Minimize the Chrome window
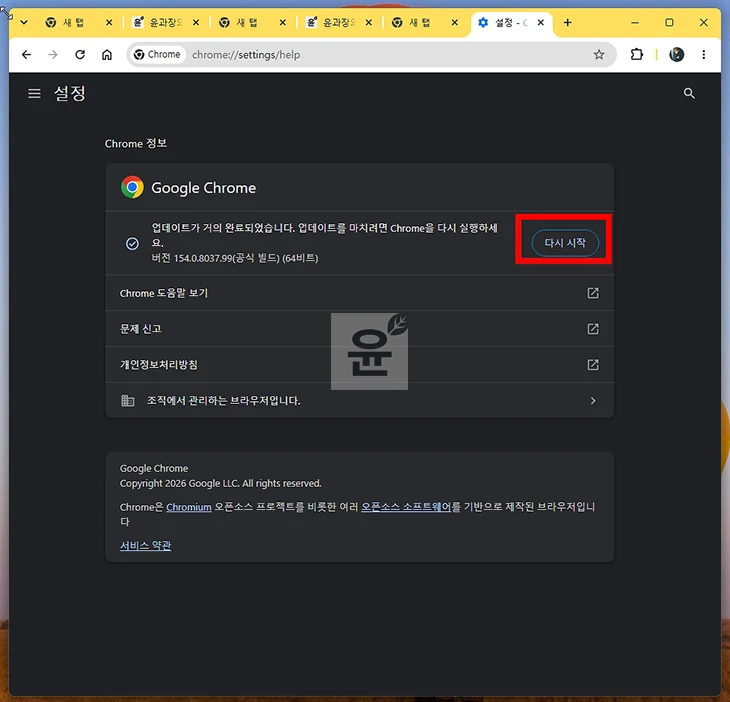This screenshot has width=730, height=702. tap(635, 22)
